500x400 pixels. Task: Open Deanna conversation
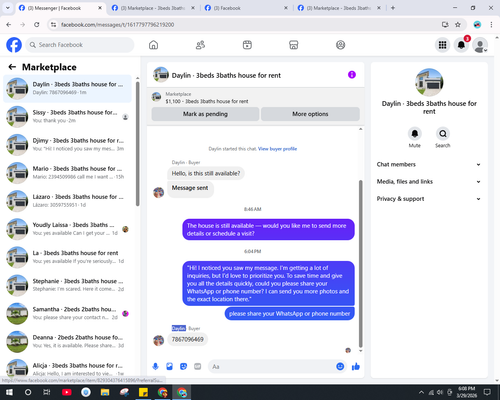click(x=67, y=341)
